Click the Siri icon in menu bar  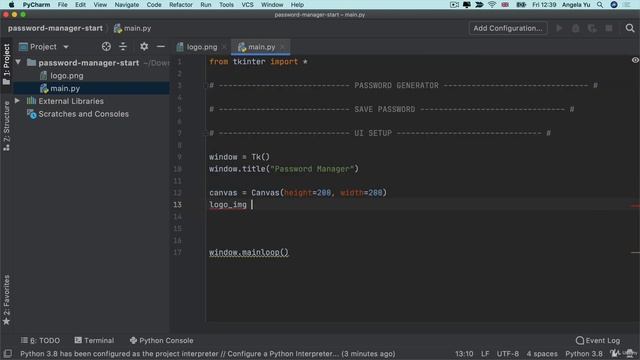click(x=614, y=5)
